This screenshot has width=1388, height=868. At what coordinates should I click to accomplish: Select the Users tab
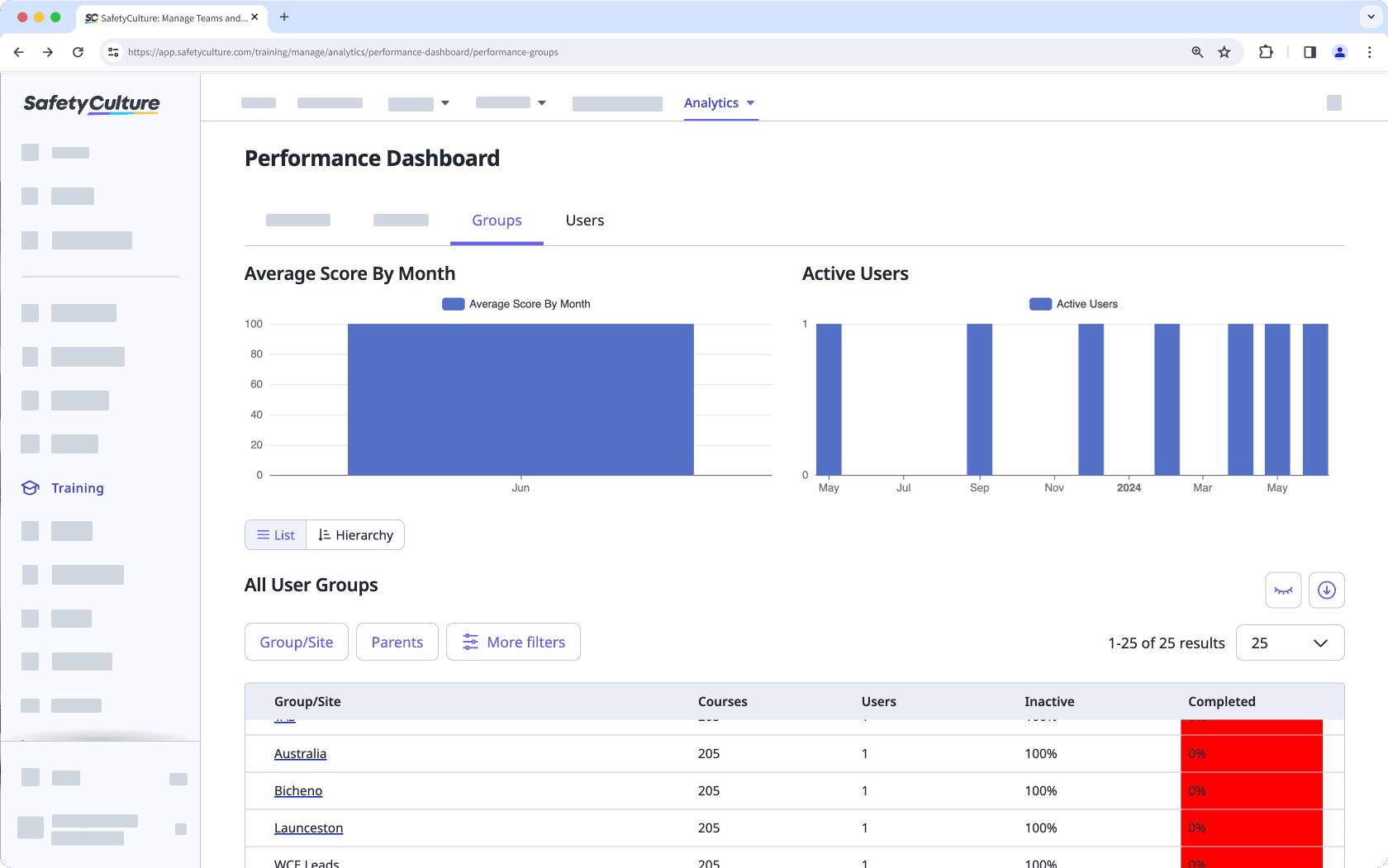click(584, 221)
